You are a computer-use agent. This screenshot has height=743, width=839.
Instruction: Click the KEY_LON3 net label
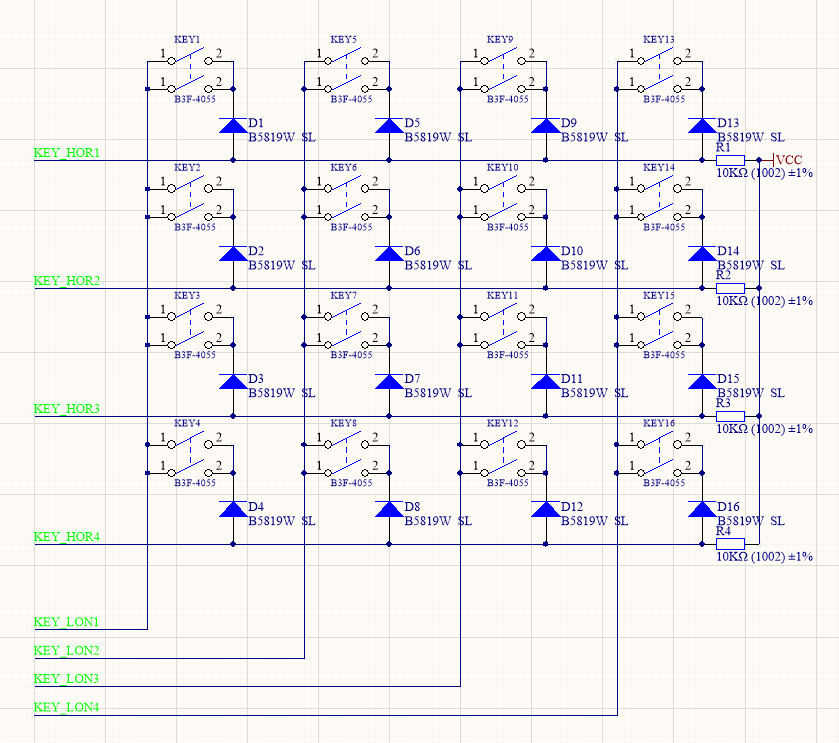coord(66,679)
